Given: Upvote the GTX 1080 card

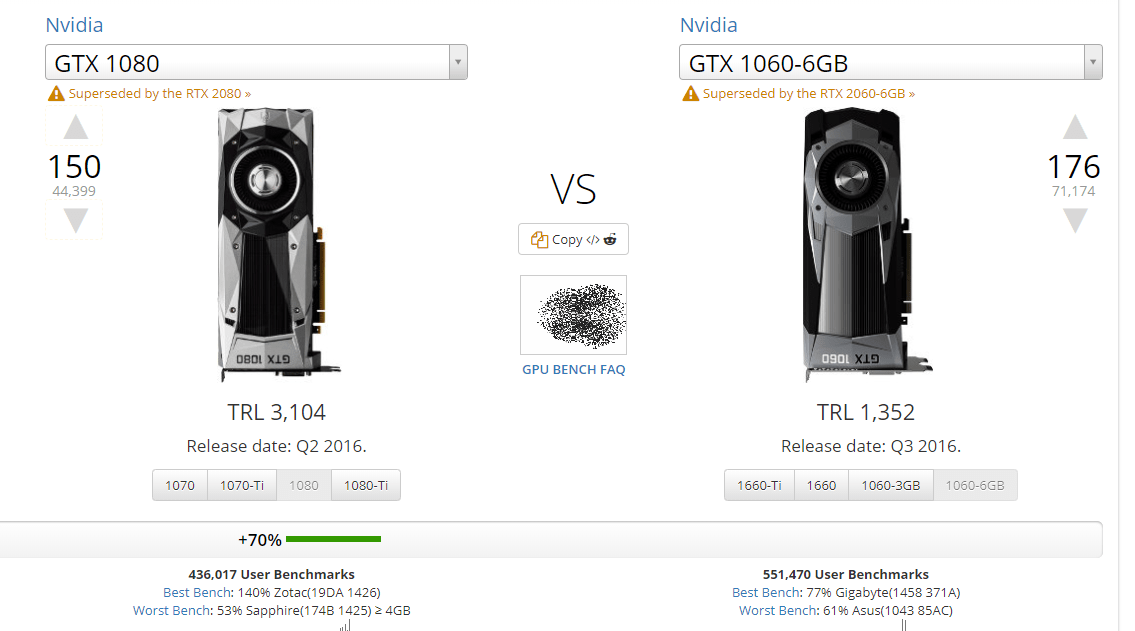Looking at the screenshot, I should (76, 128).
